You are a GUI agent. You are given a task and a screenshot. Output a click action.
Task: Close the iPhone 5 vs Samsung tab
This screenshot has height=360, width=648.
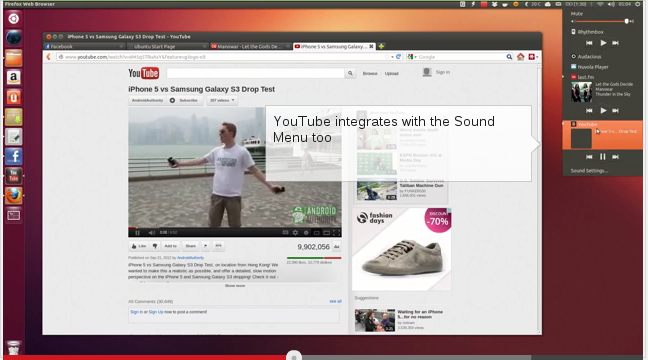[371, 46]
